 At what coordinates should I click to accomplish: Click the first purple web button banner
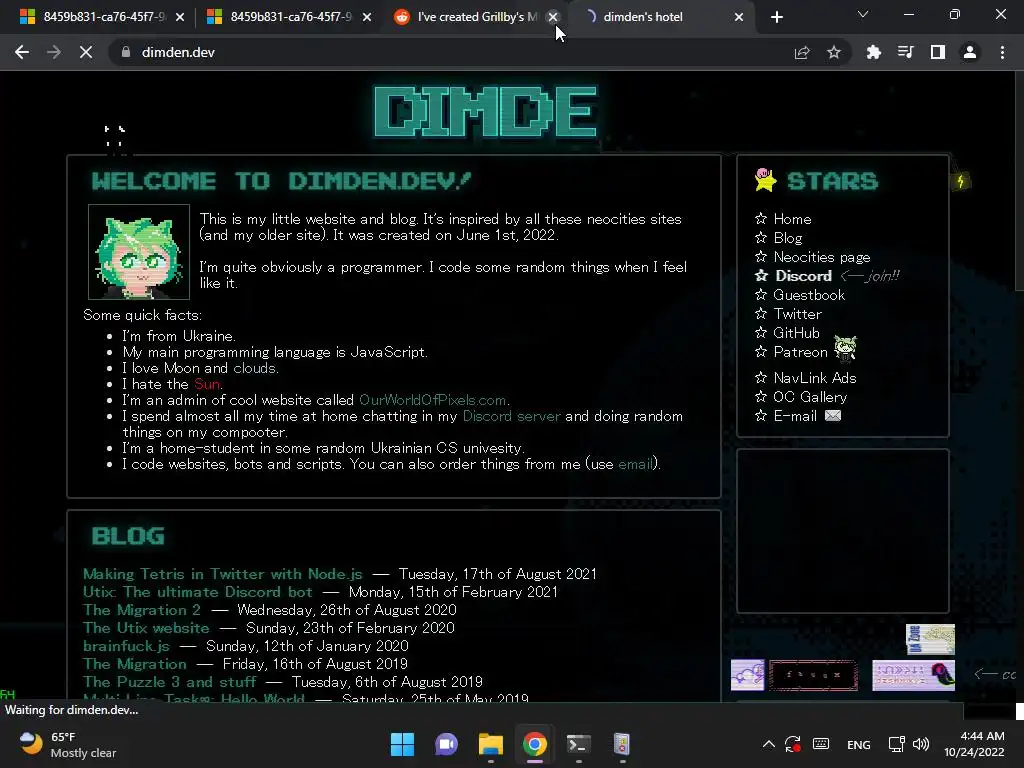pyautogui.click(x=747, y=675)
